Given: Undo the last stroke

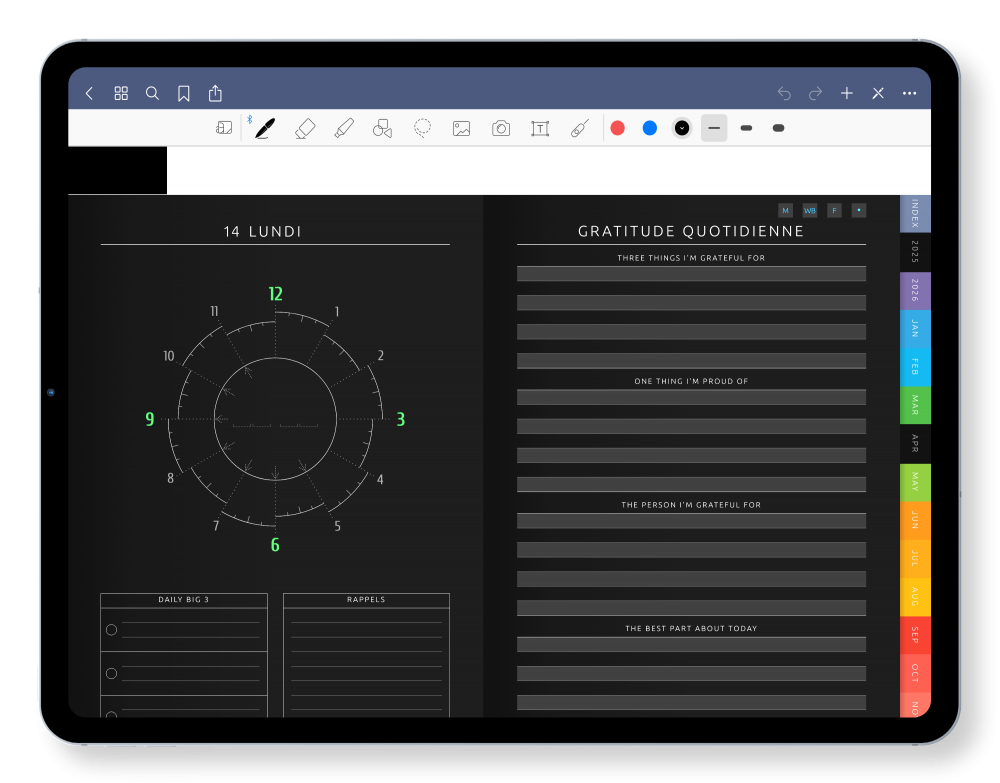Looking at the screenshot, I should tap(784, 94).
